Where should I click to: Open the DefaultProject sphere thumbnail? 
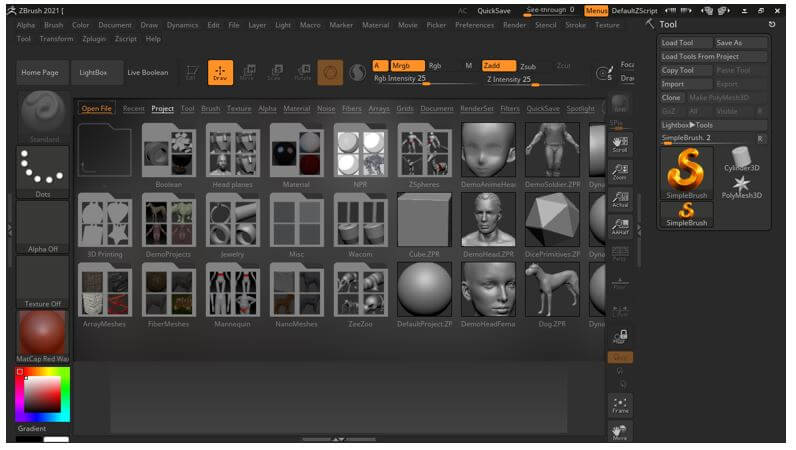click(x=424, y=295)
